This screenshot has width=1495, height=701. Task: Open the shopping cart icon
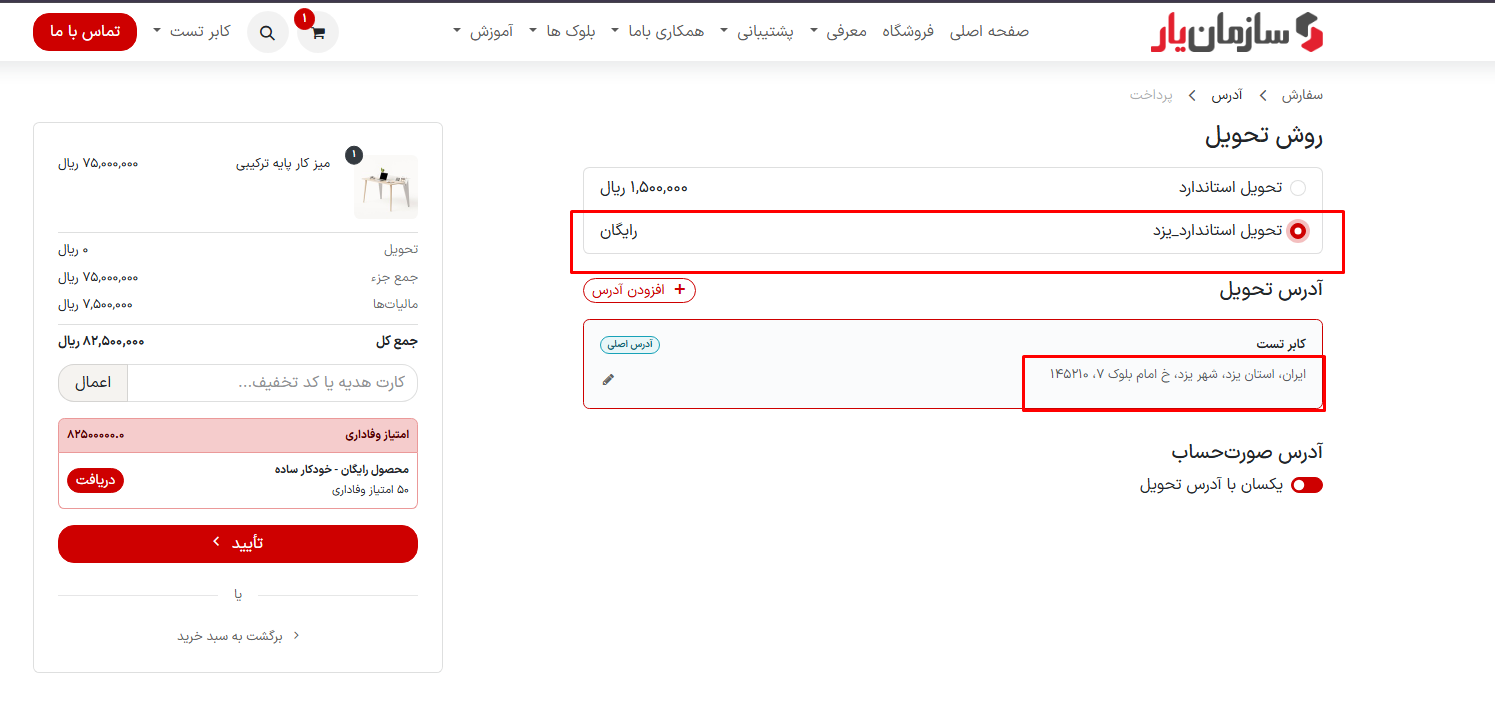click(x=318, y=32)
